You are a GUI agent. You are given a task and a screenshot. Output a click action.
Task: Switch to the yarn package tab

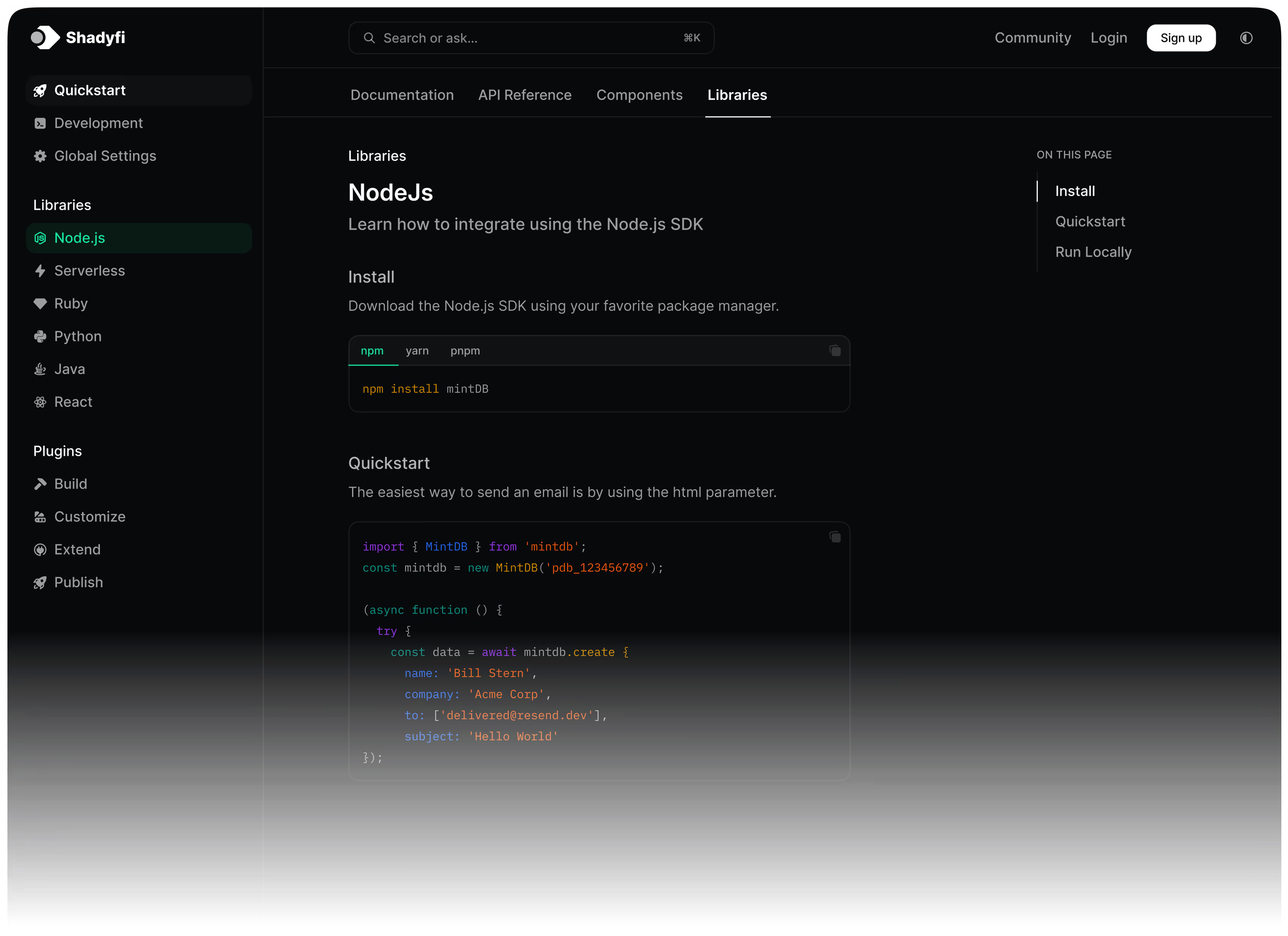pos(417,351)
